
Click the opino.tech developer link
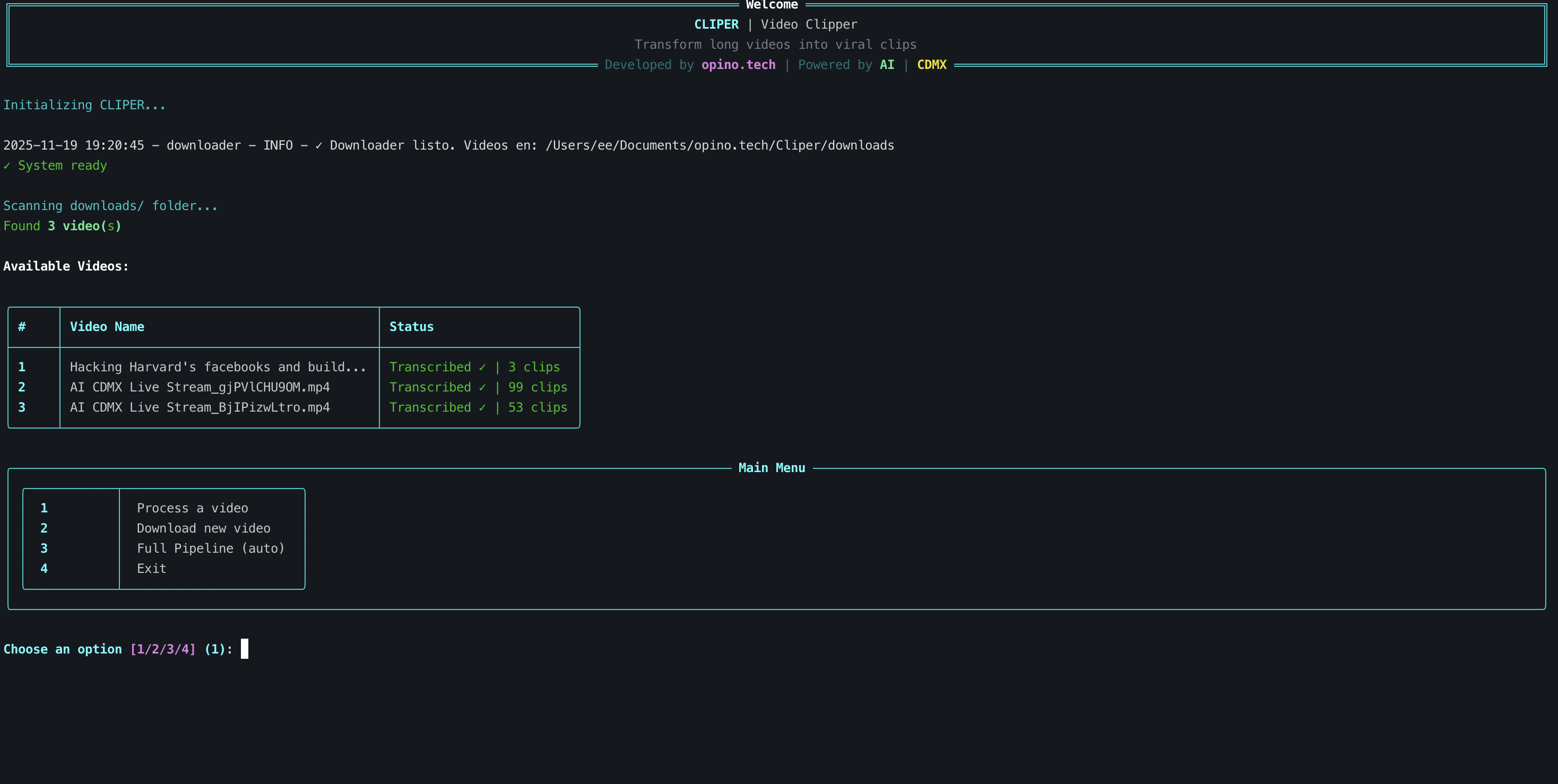[x=738, y=65]
